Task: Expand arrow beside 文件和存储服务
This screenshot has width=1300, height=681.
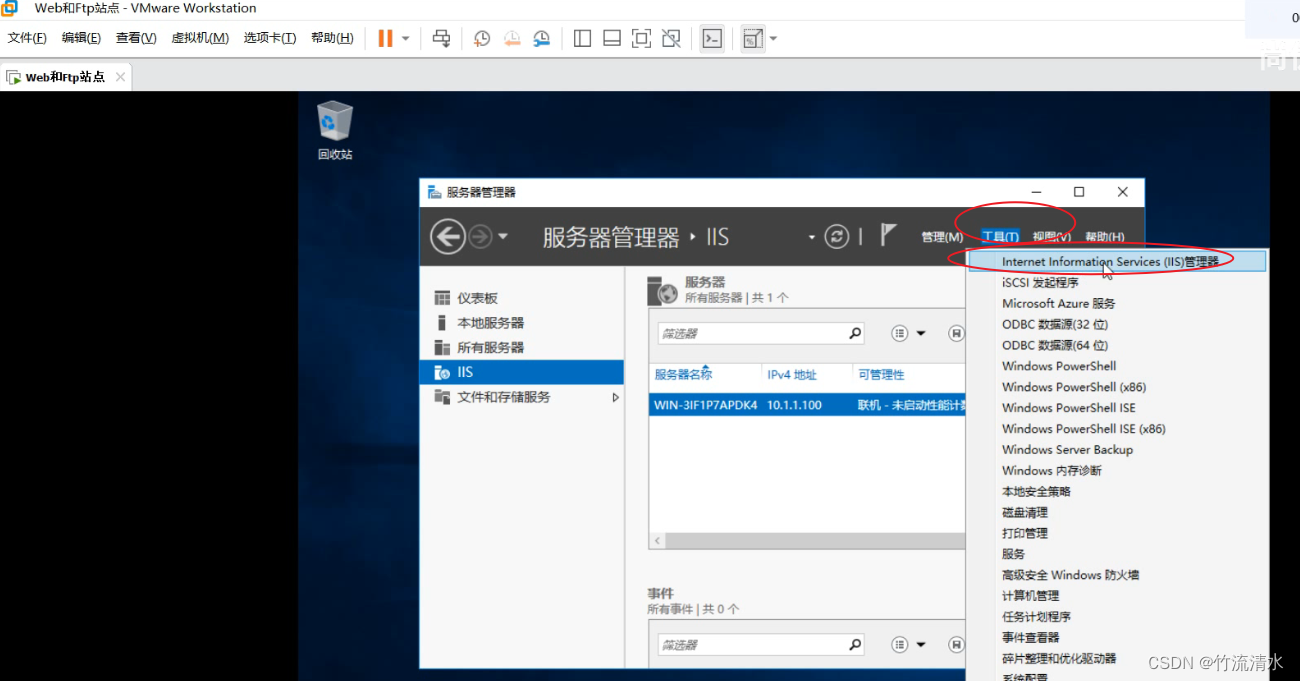Action: 615,397
